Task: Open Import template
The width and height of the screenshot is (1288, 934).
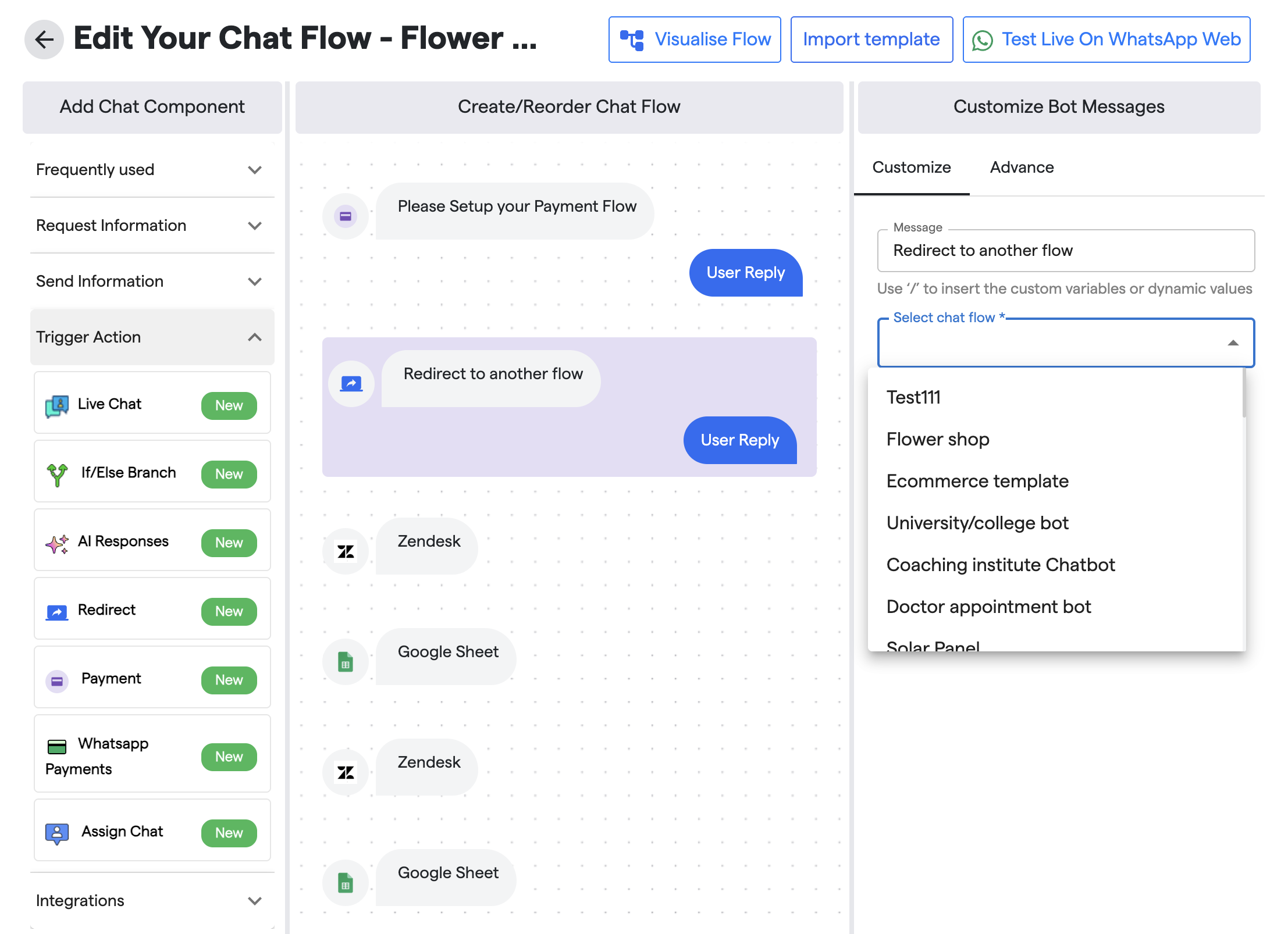Action: [x=871, y=40]
